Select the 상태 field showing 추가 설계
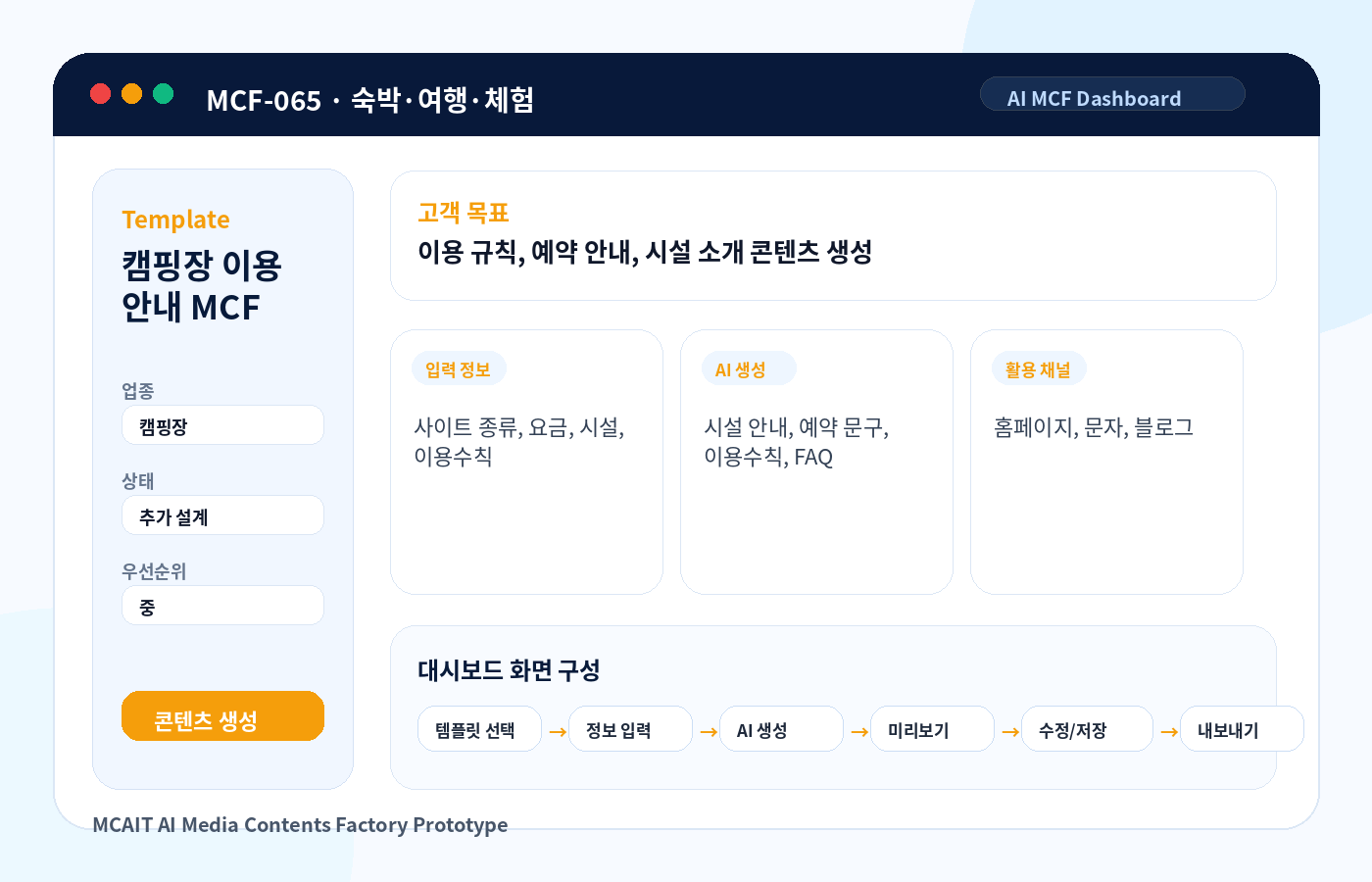The width and height of the screenshot is (1372, 882). 222,515
